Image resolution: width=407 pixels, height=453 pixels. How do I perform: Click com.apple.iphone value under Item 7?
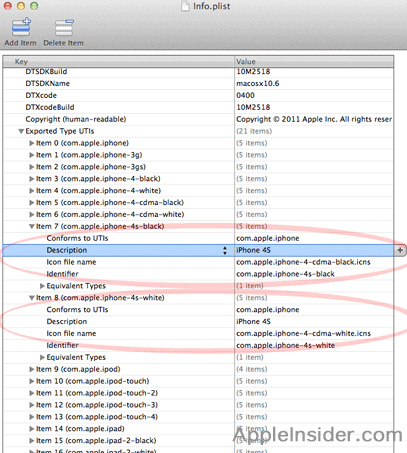point(268,238)
